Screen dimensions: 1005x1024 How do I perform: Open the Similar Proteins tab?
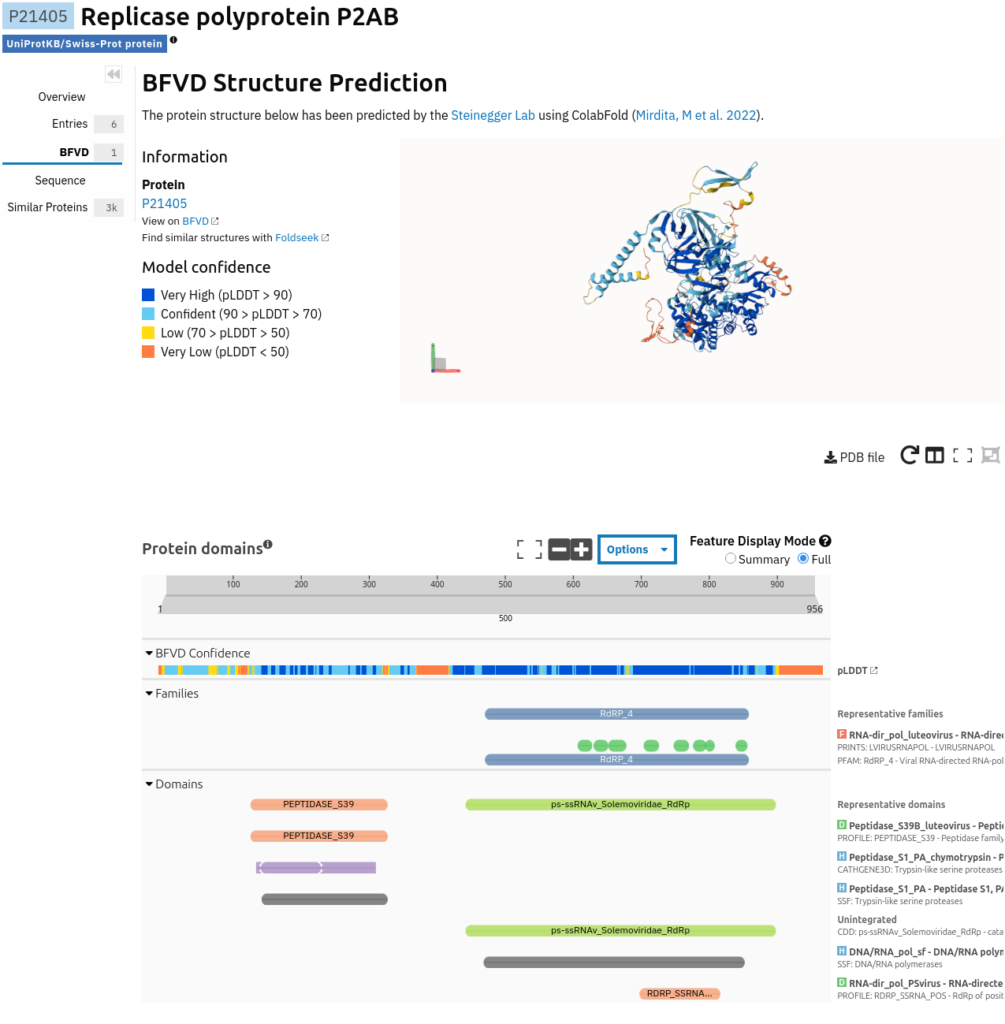(48, 207)
